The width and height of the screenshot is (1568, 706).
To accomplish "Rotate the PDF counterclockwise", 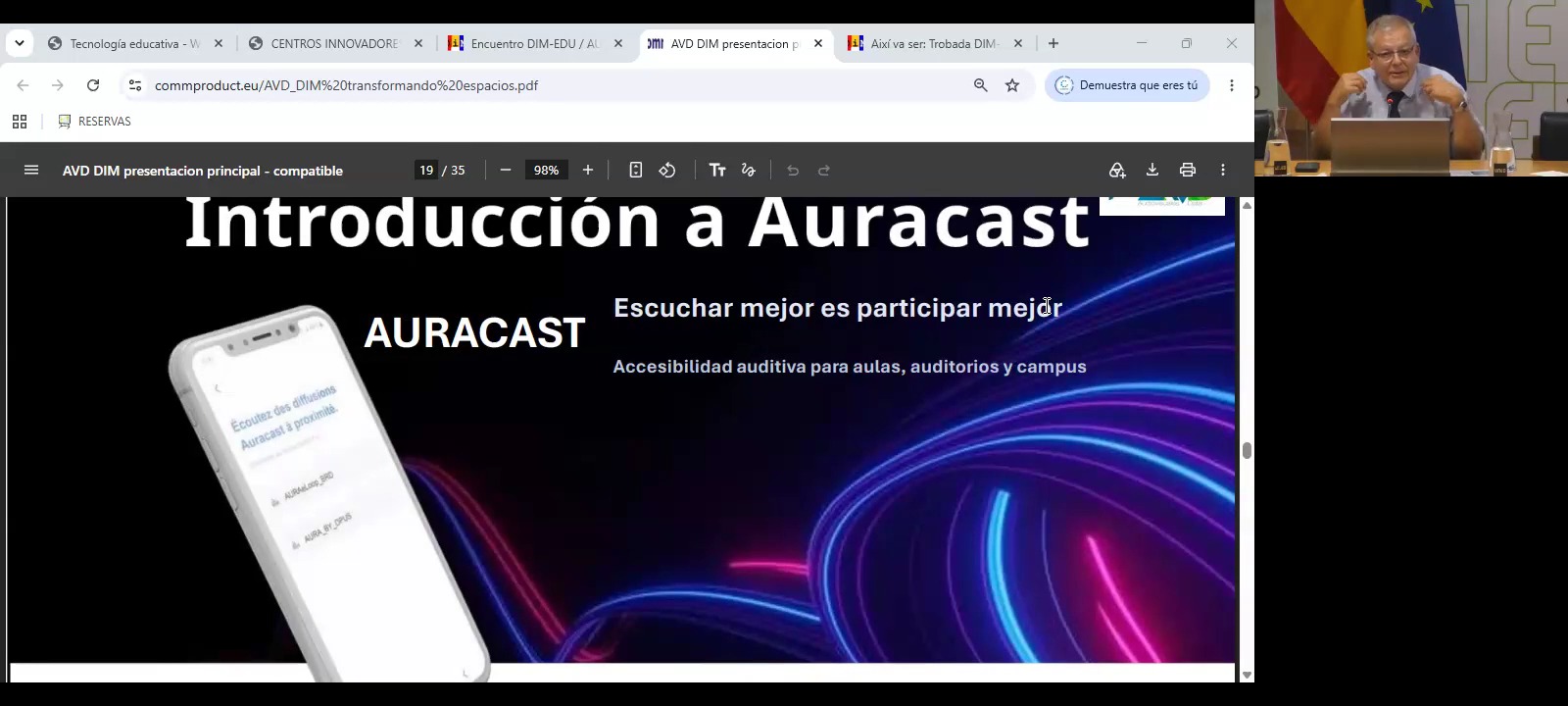I will click(x=667, y=170).
